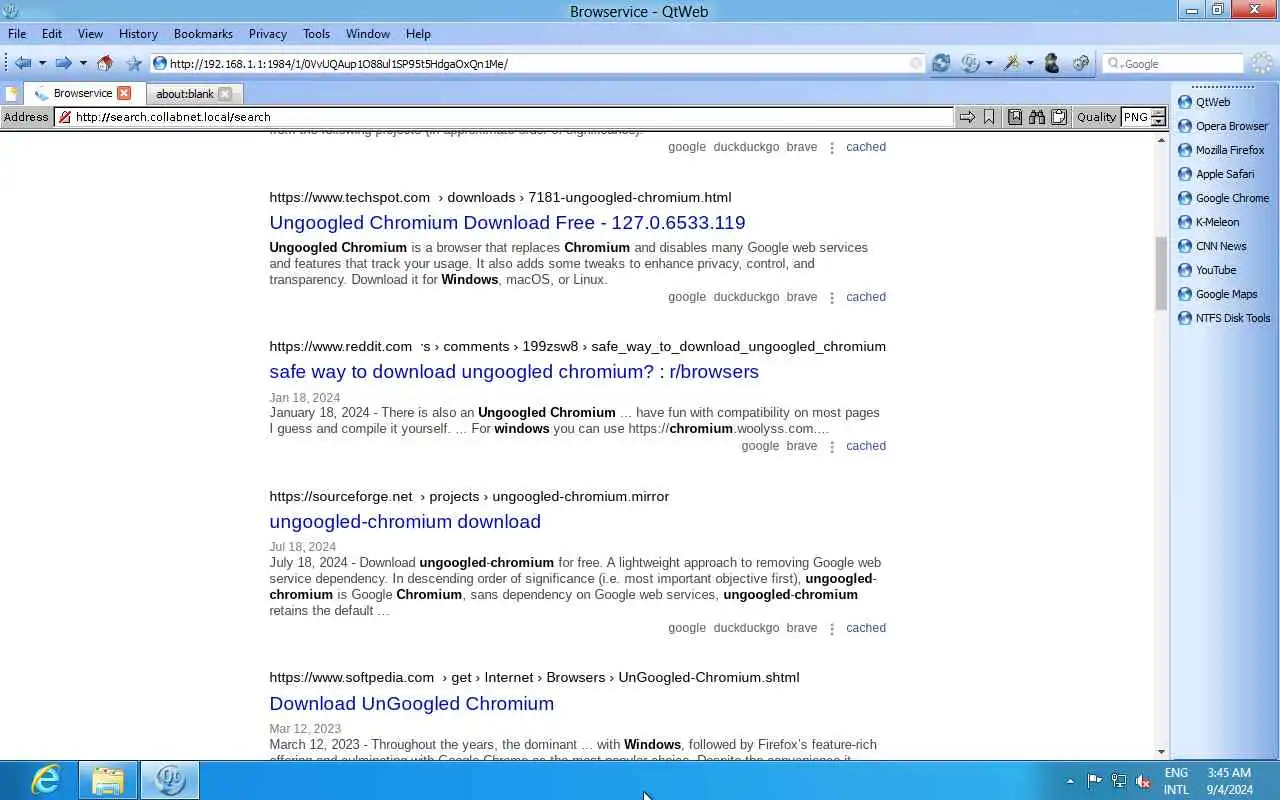Click the Browservice go arrow icon
The image size is (1280, 800).
967,117
